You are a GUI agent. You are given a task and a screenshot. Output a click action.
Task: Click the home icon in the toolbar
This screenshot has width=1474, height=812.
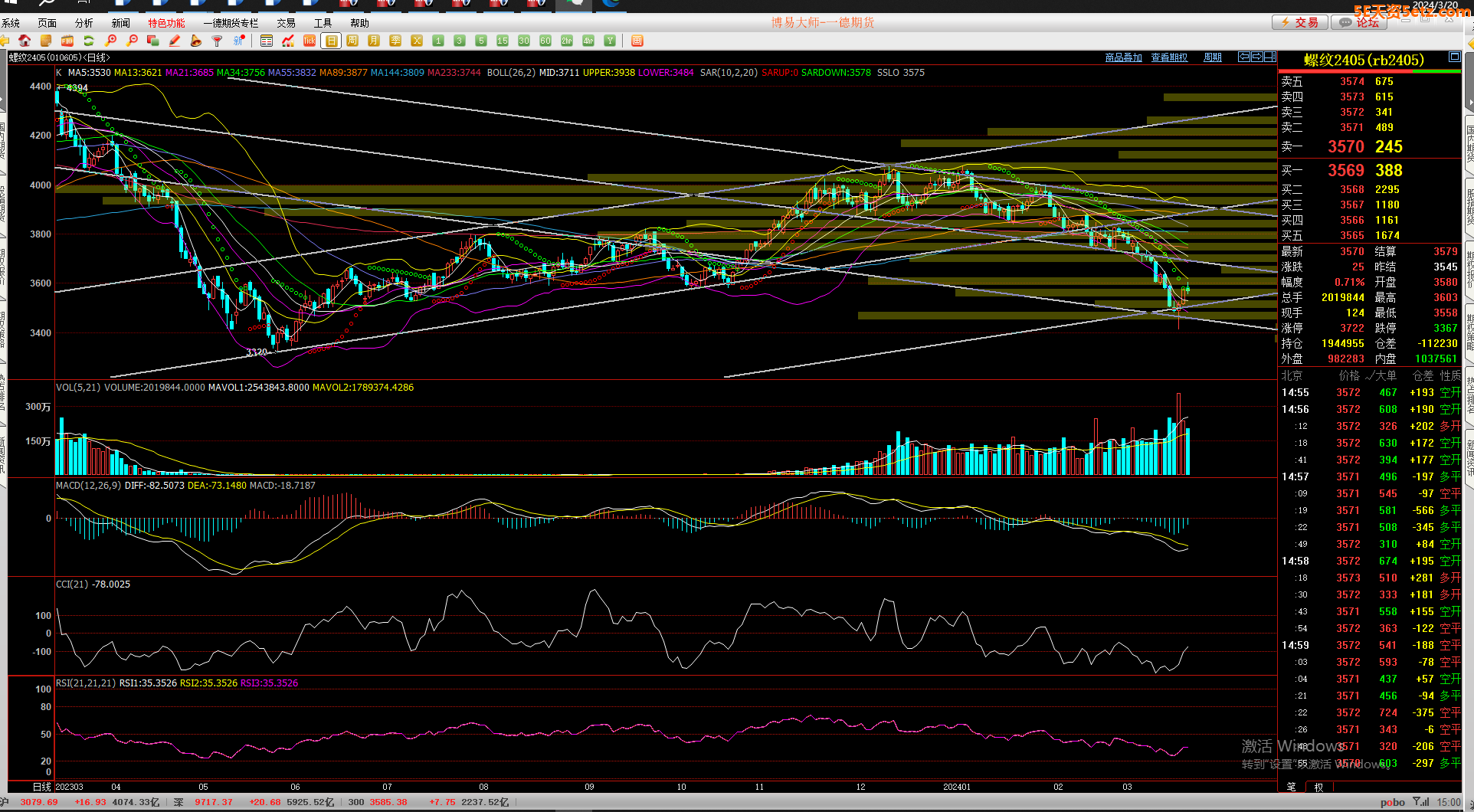25,41
